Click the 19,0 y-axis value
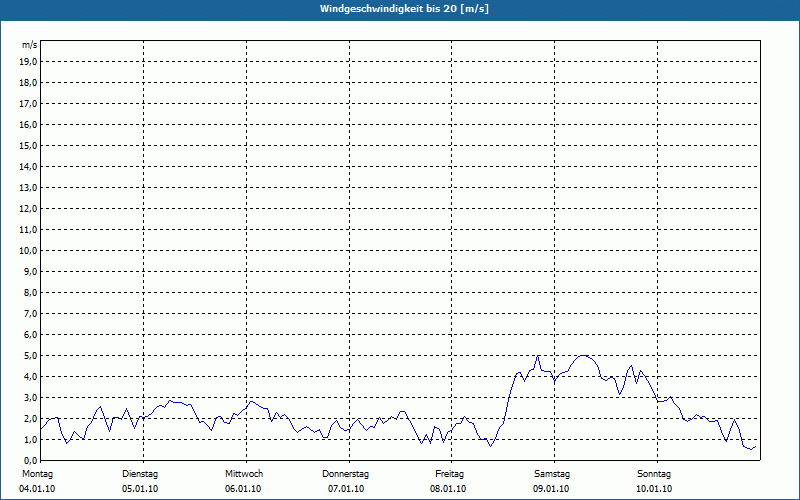This screenshot has height=500, width=800. (29, 62)
